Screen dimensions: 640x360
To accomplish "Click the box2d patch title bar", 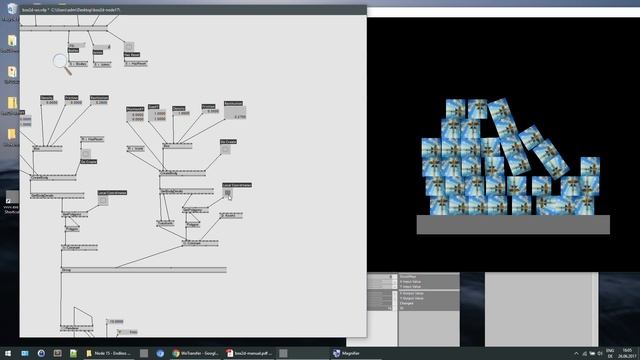I will tap(193, 9).
